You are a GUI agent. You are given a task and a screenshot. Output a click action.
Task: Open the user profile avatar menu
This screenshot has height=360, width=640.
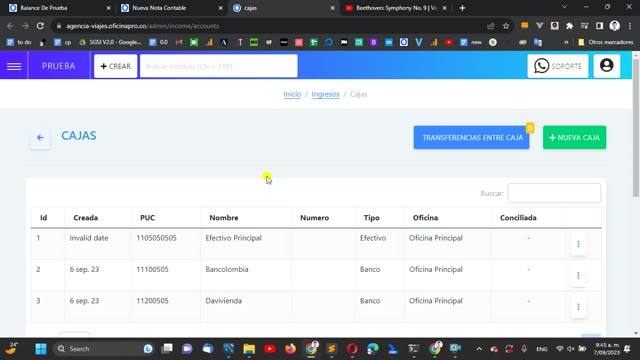(607, 66)
